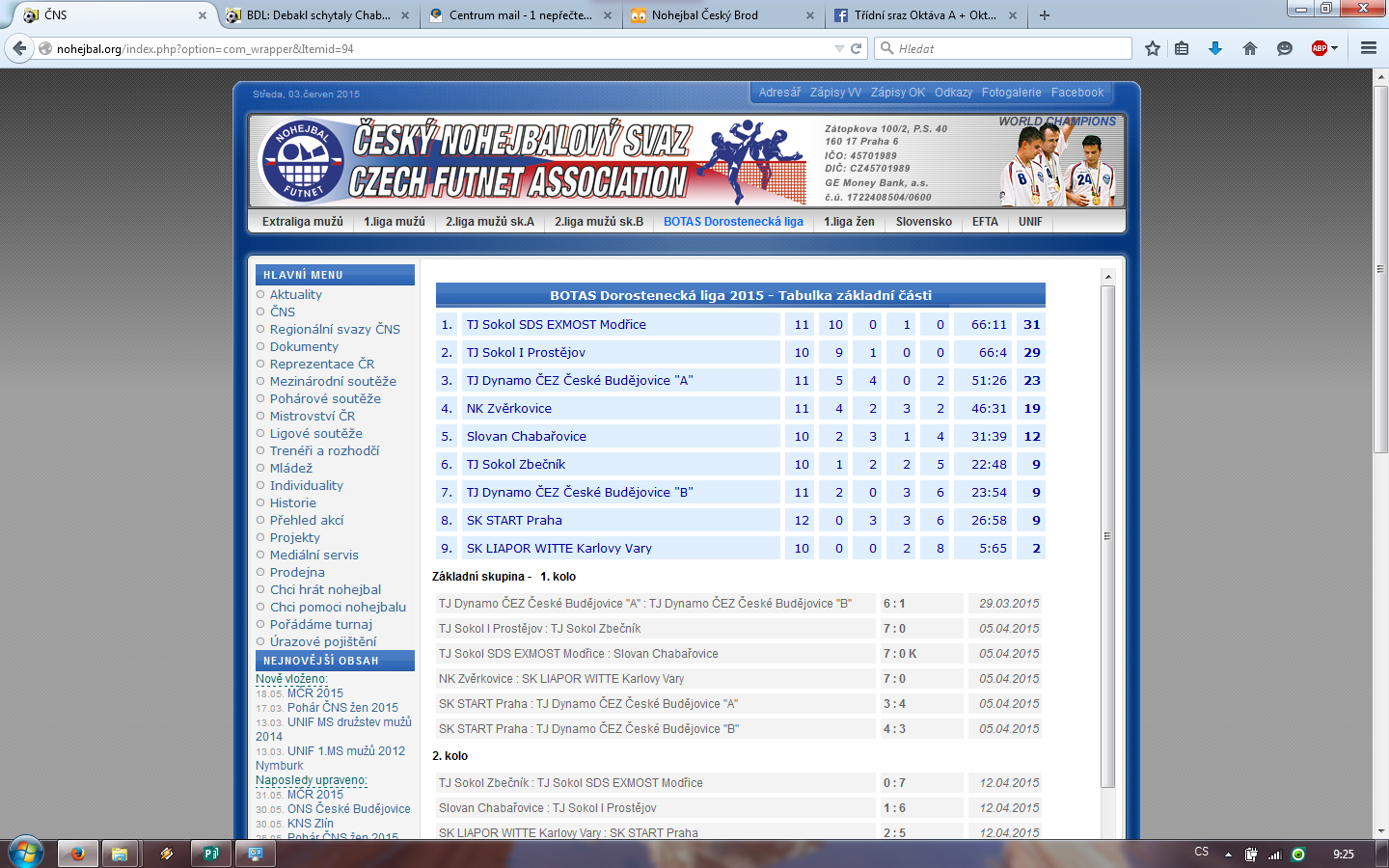Open 2.liga mužů sk.B menu item
Screen dimensions: 1389x868
click(x=599, y=222)
